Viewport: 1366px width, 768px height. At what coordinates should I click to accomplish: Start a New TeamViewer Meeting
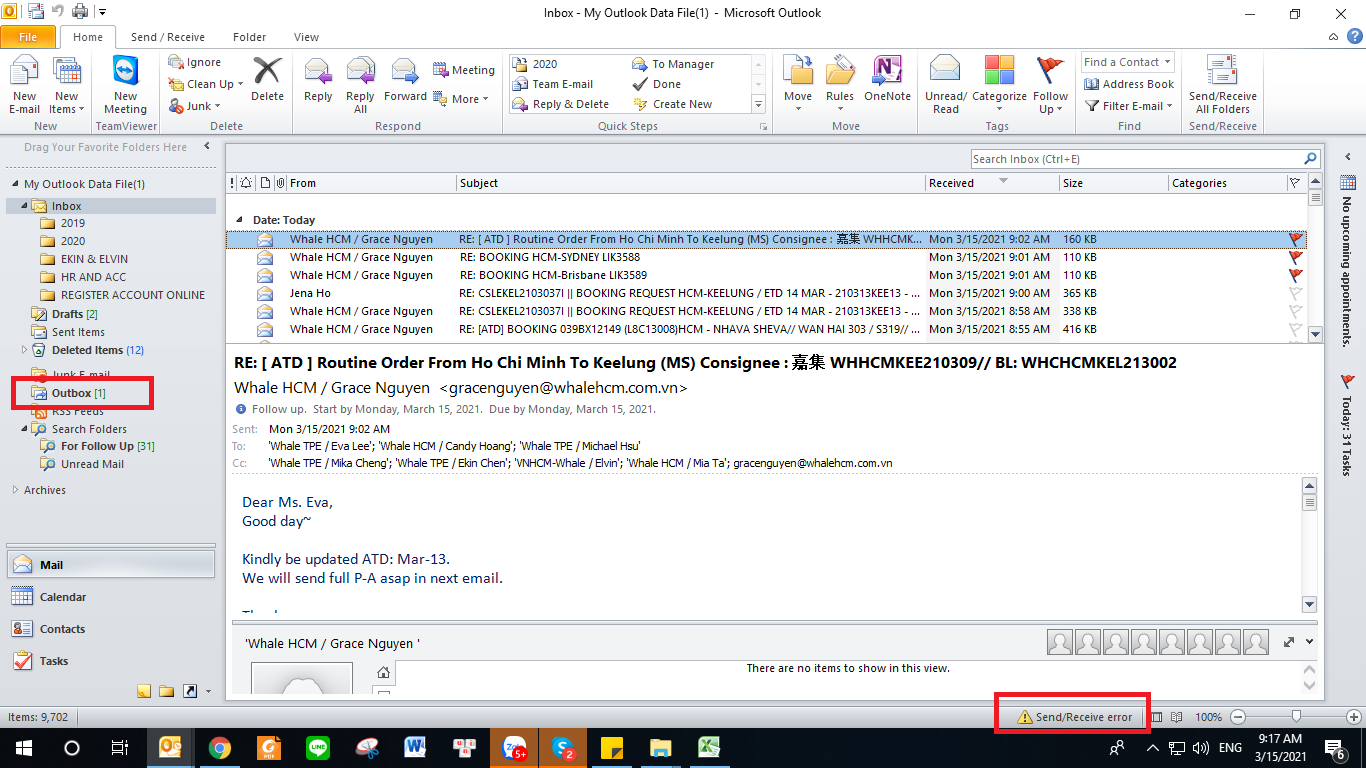point(125,86)
